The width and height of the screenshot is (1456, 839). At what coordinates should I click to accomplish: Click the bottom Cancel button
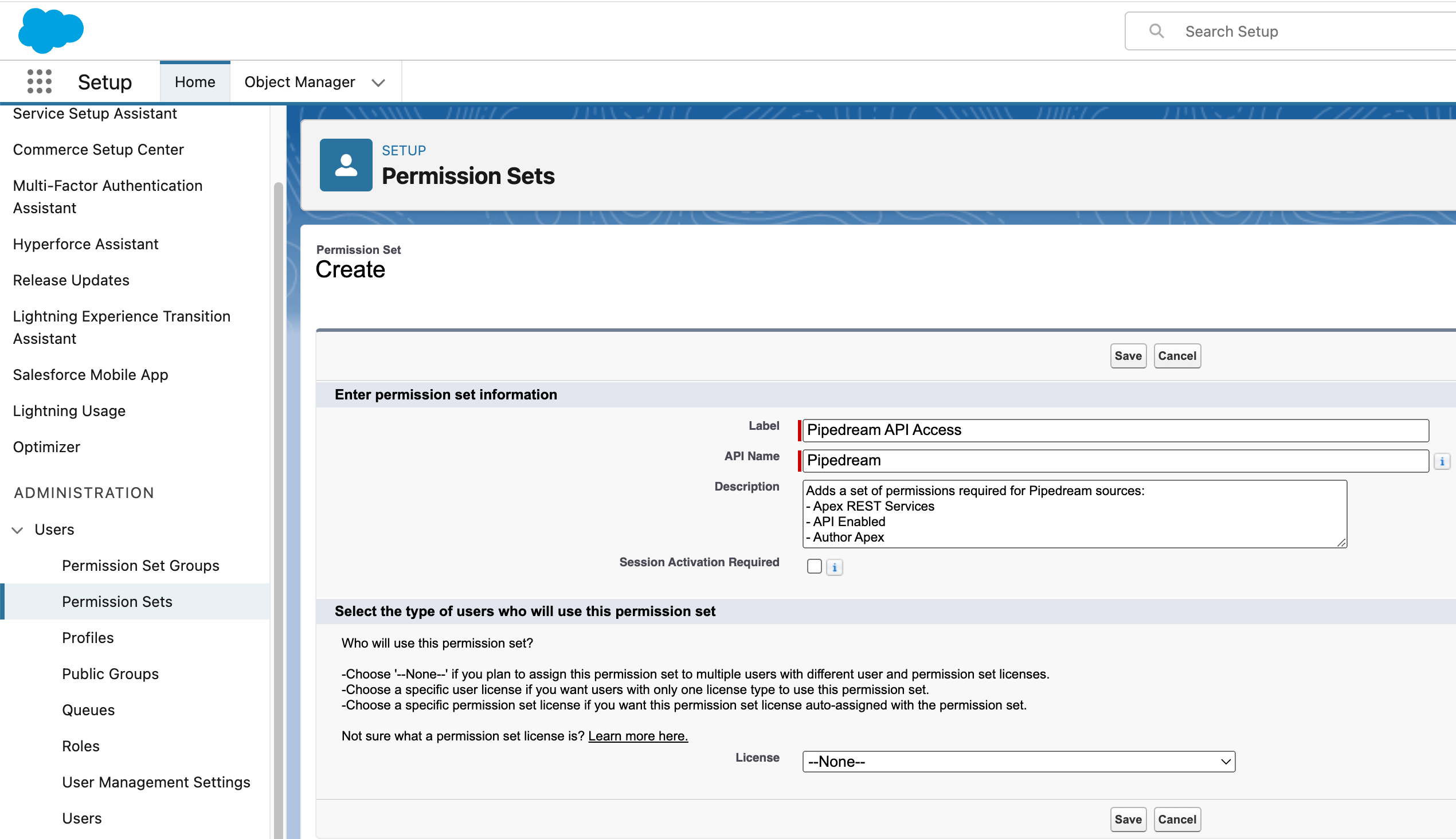point(1176,819)
